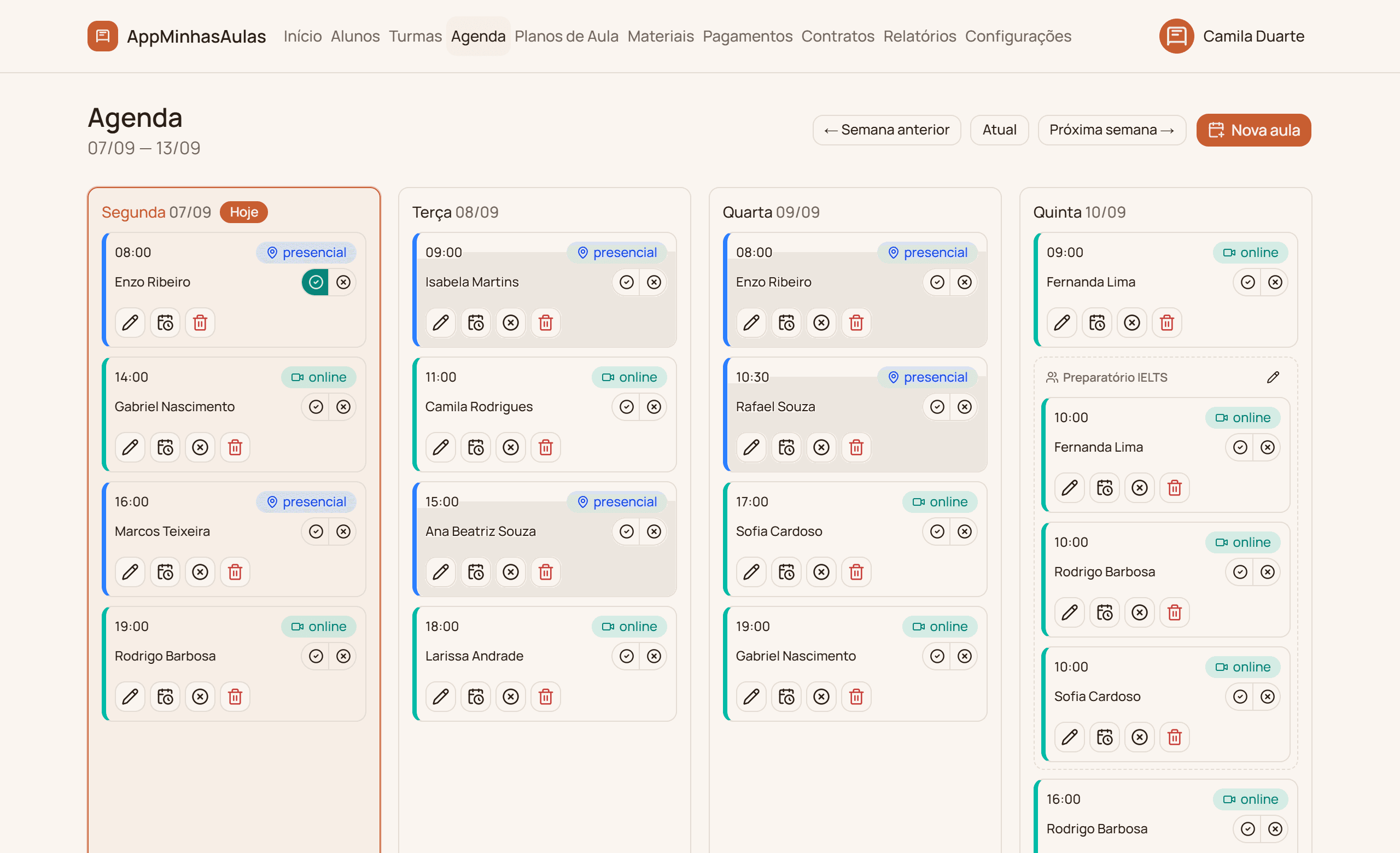Cancel Gabriel Nascimento's 14:00 Monday lesson
This screenshot has width=1400, height=853.
(200, 447)
